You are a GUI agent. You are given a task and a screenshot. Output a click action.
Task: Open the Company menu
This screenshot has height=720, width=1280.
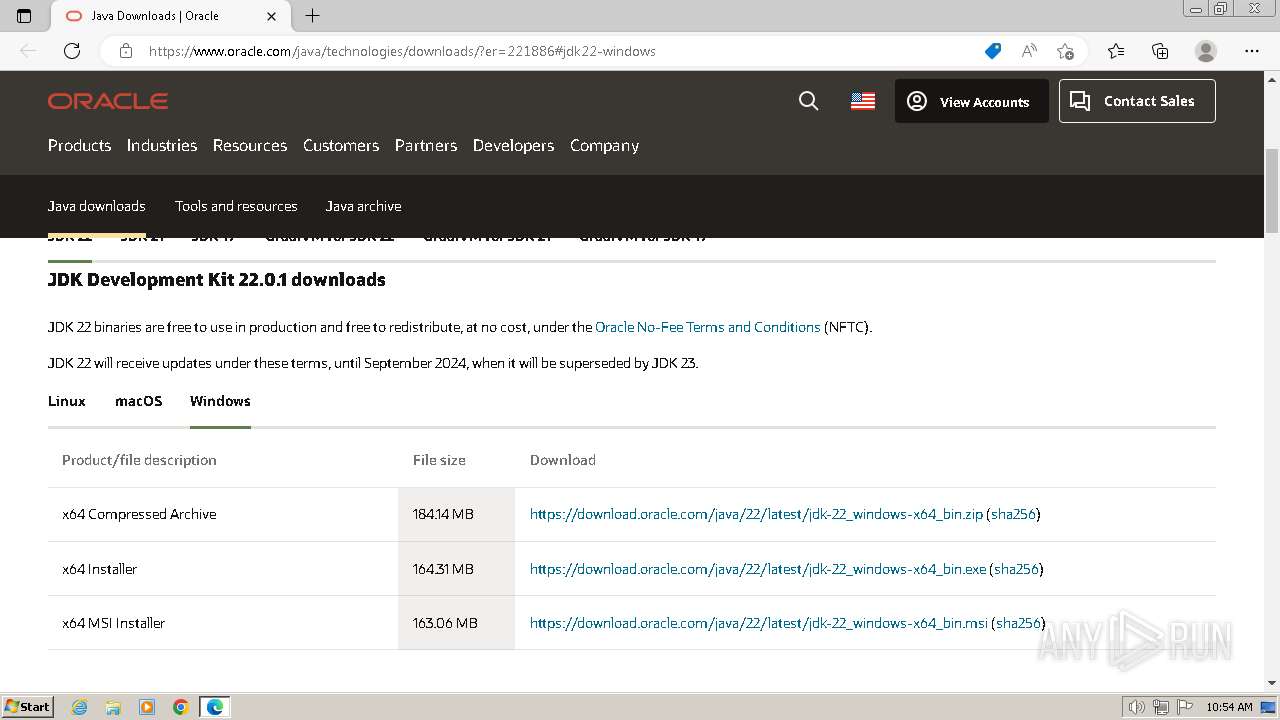coord(604,145)
